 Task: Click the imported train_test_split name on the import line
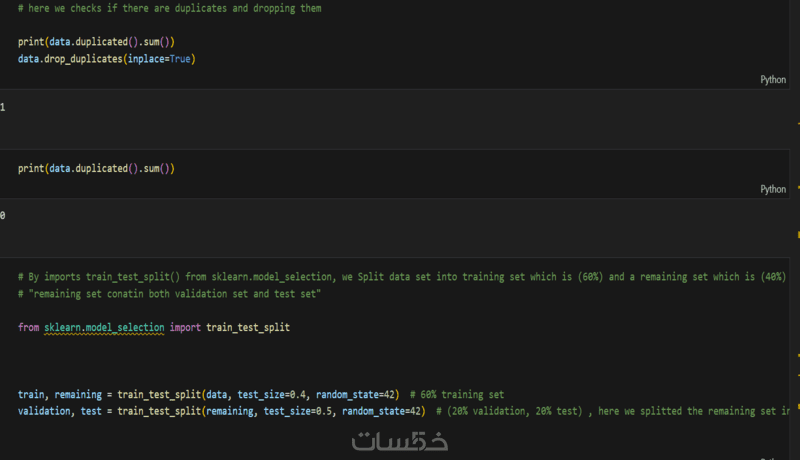coord(248,328)
